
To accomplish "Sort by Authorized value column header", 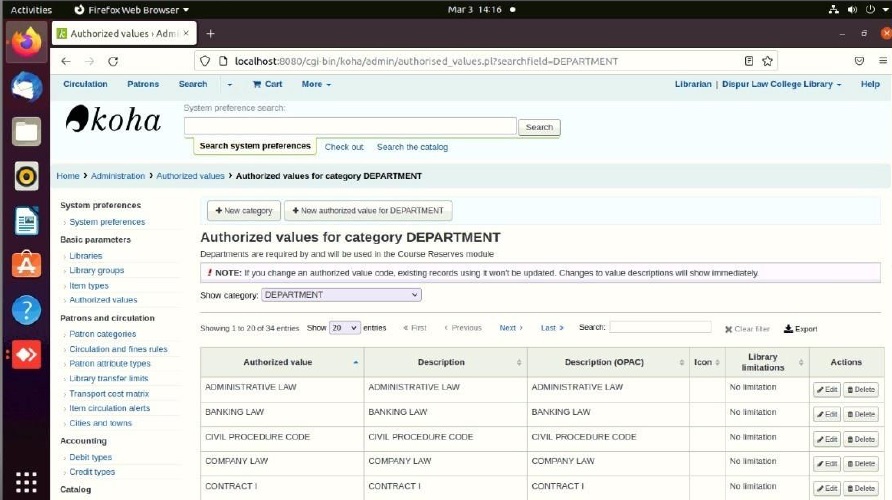I will tap(279, 362).
